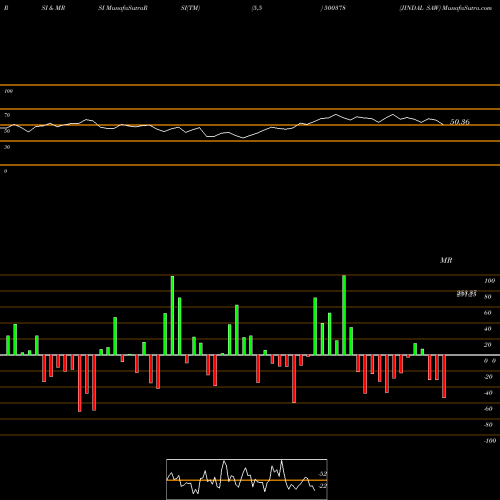This screenshot has width=500, height=500.
Task: Click the -40 label on the MR axis
Action: [x=488, y=393]
